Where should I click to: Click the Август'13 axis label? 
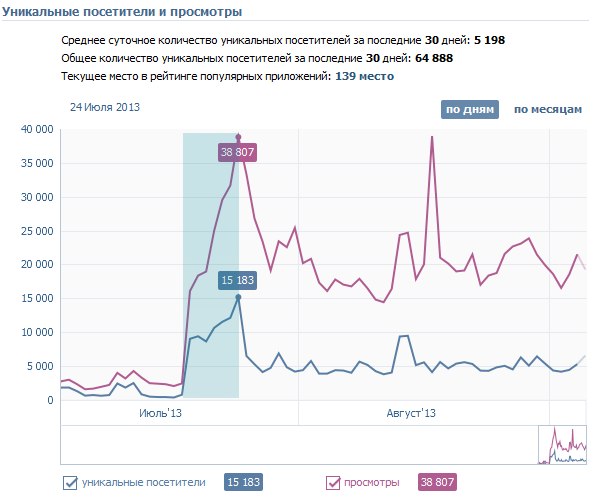tap(411, 412)
